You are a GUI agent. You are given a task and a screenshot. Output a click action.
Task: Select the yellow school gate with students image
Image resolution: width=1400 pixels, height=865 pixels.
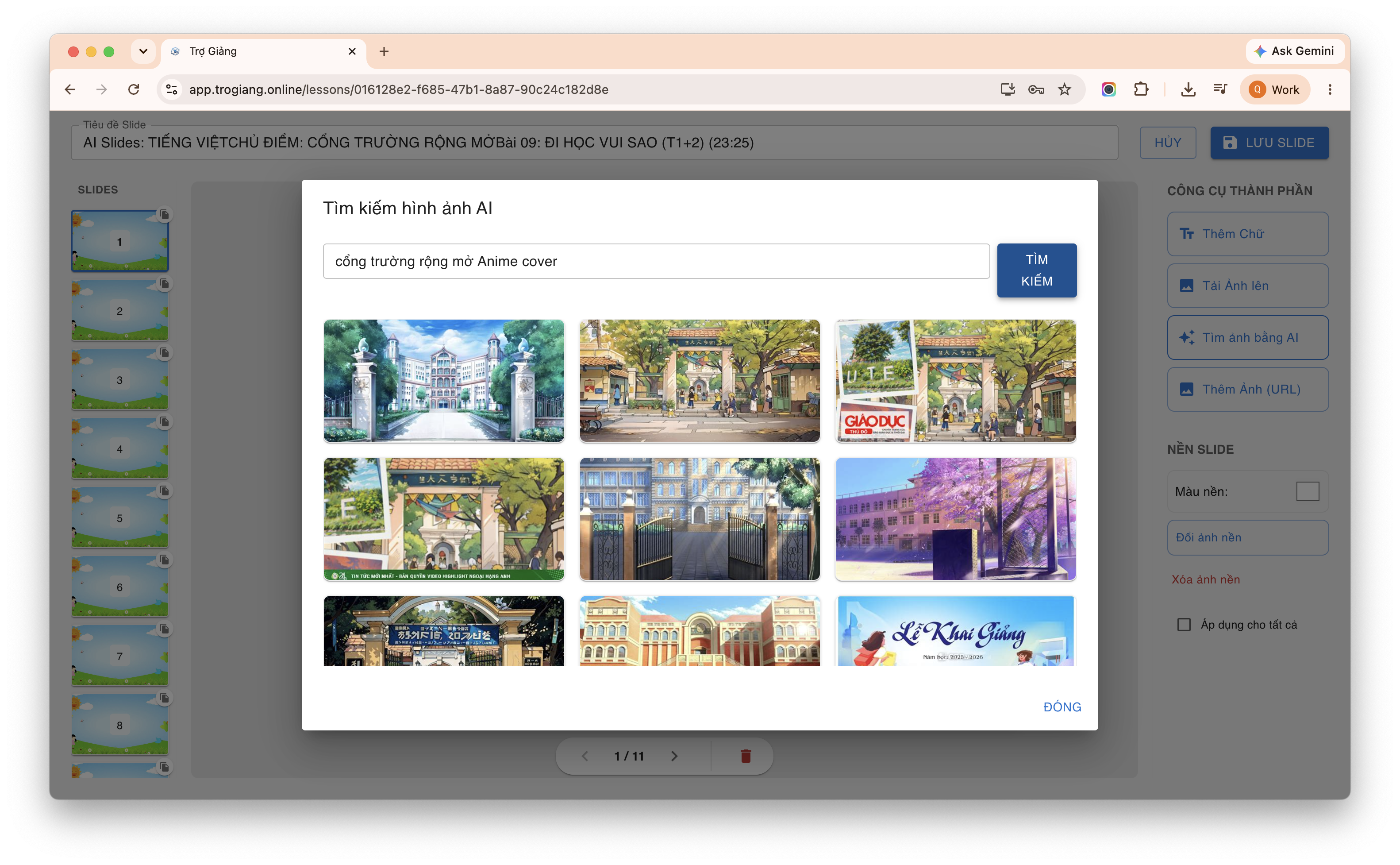[700, 380]
